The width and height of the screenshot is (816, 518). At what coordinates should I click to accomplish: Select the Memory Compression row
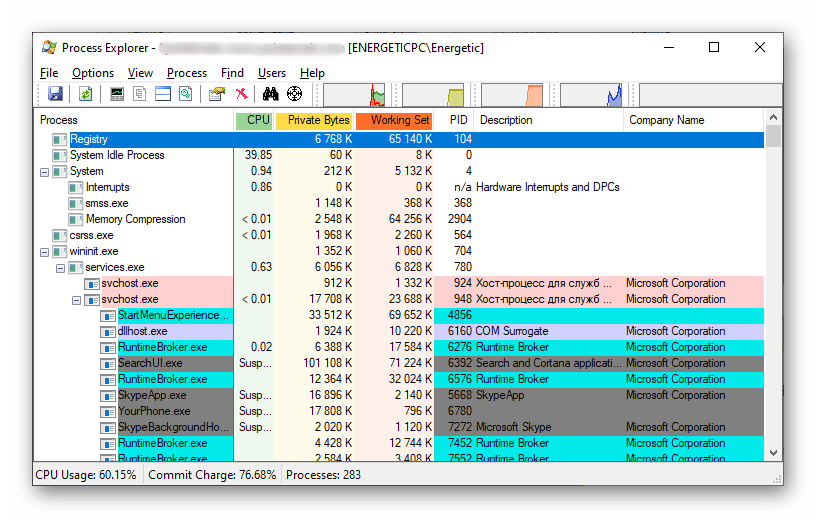399,219
